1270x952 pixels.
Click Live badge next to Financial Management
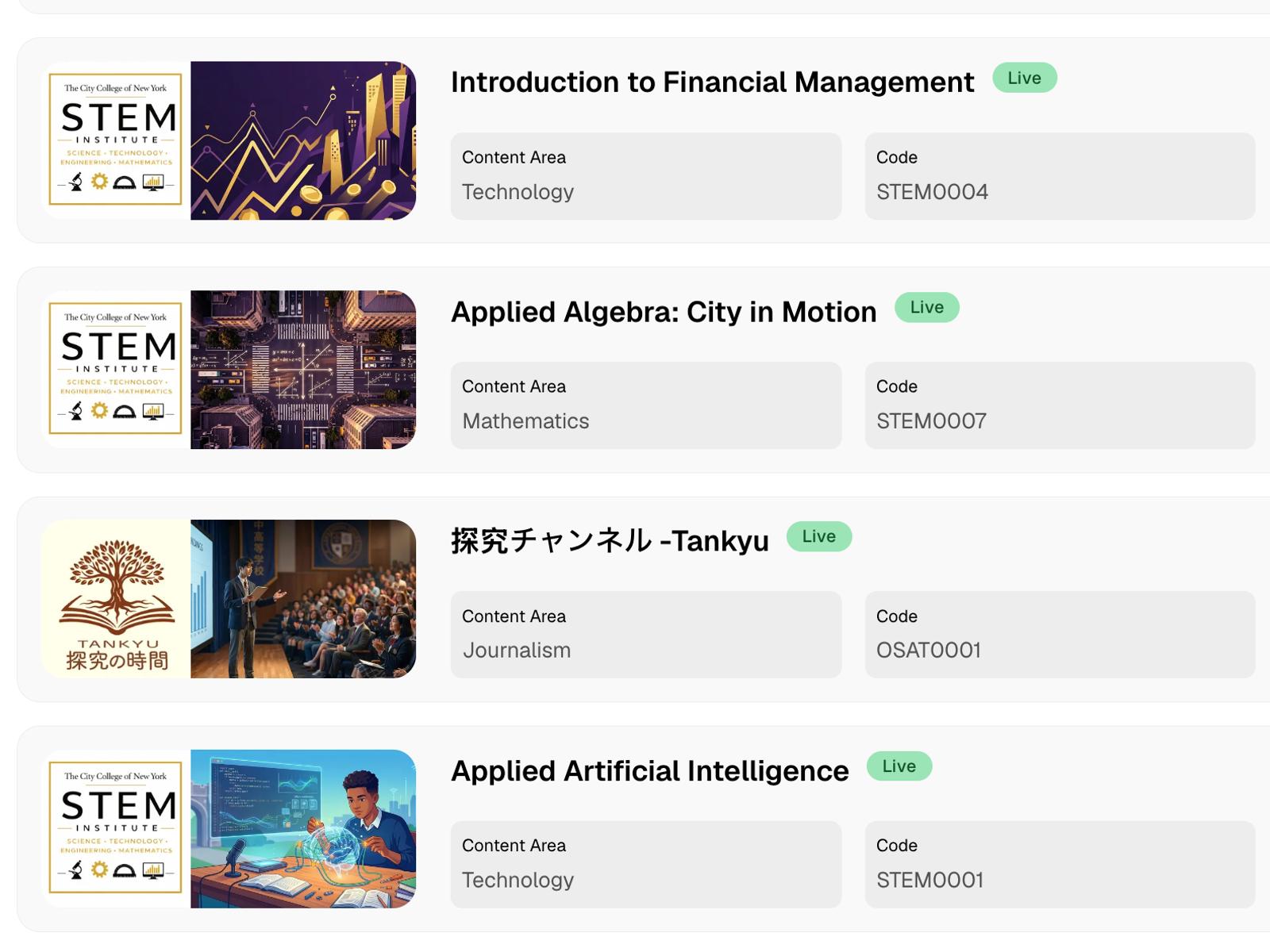click(x=1025, y=78)
